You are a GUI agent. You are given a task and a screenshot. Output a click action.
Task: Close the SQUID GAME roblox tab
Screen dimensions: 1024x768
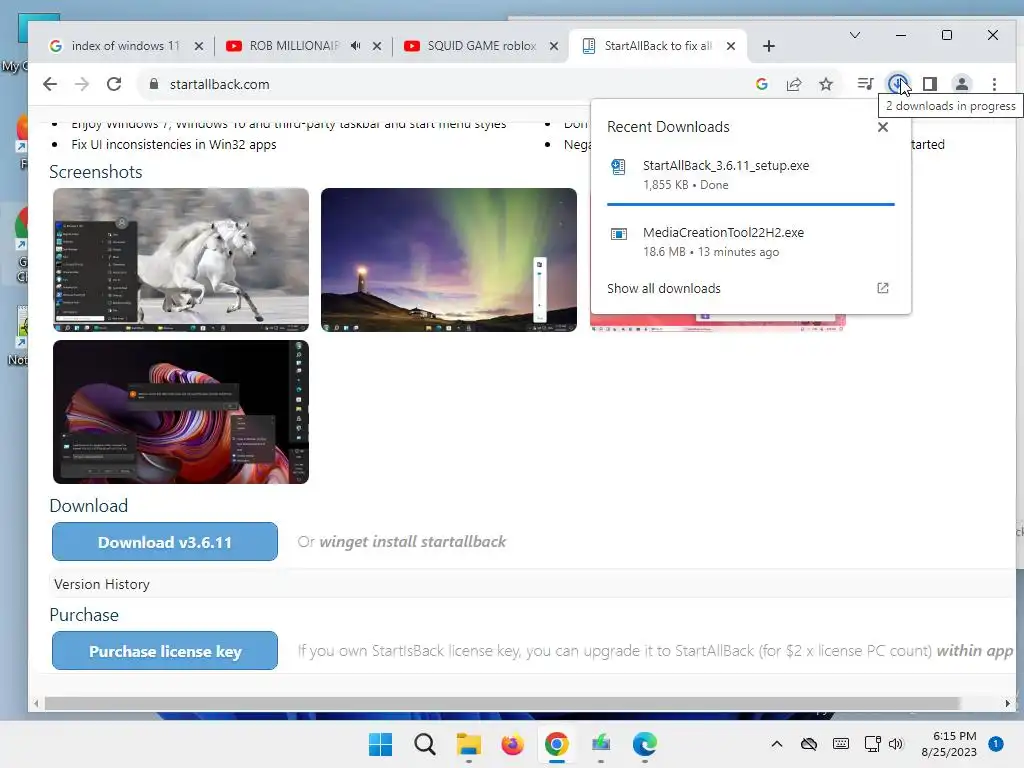[x=554, y=46]
